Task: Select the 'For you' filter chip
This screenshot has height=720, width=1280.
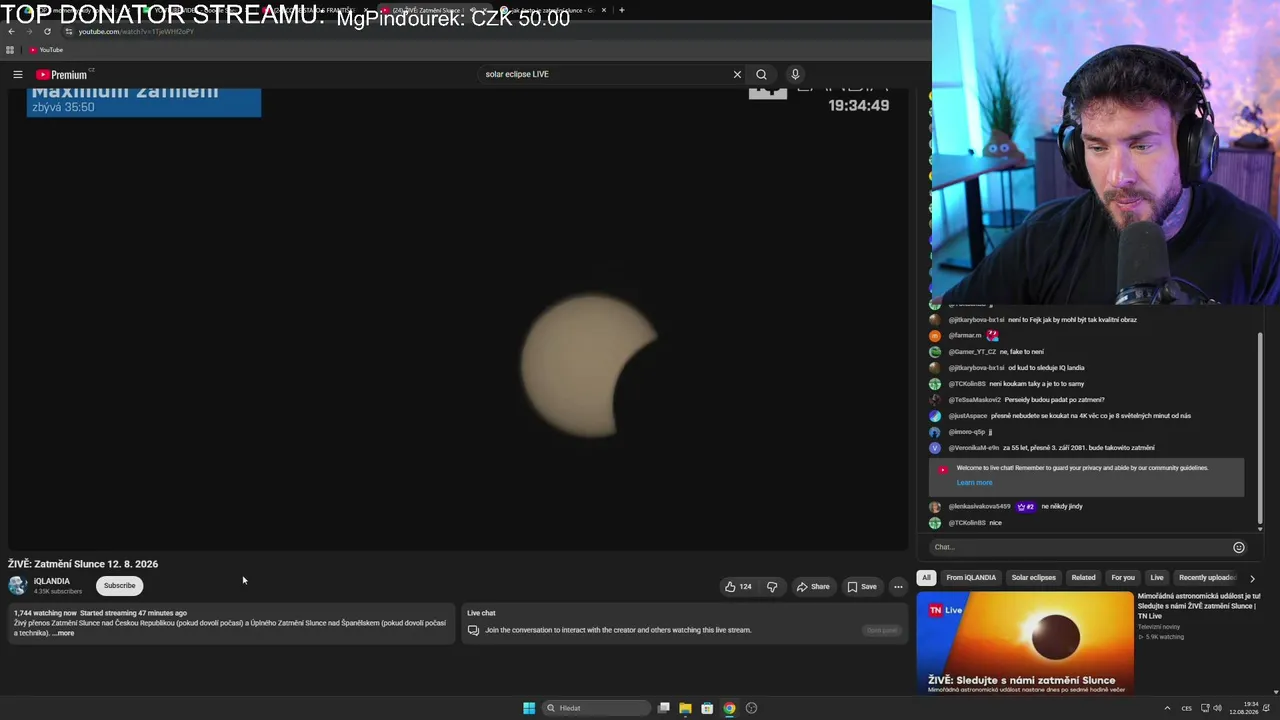Action: coord(1123,577)
